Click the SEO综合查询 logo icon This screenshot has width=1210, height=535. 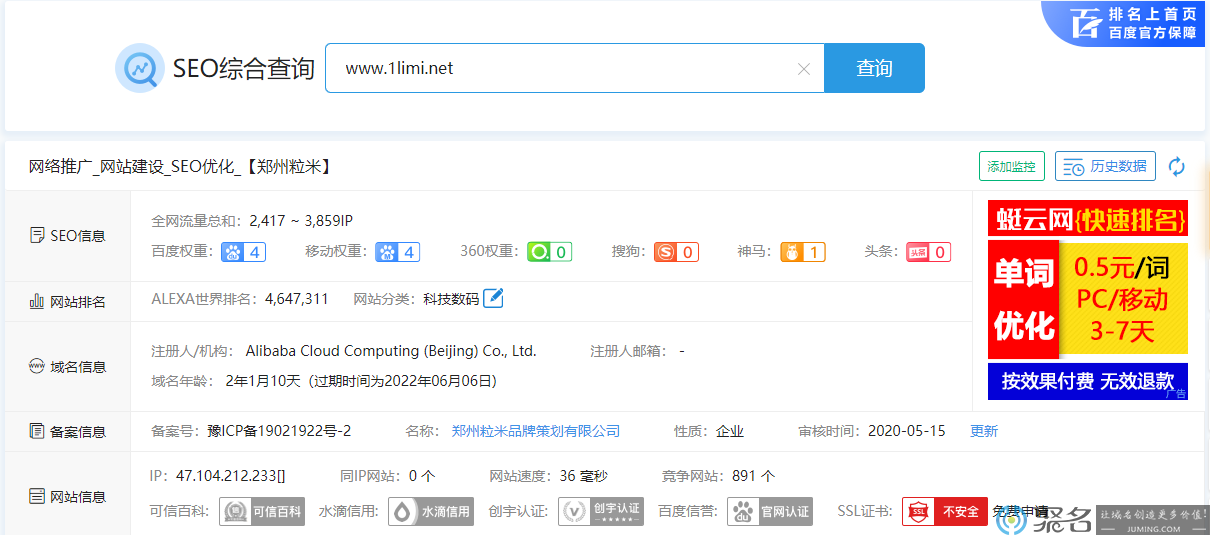pyautogui.click(x=140, y=68)
